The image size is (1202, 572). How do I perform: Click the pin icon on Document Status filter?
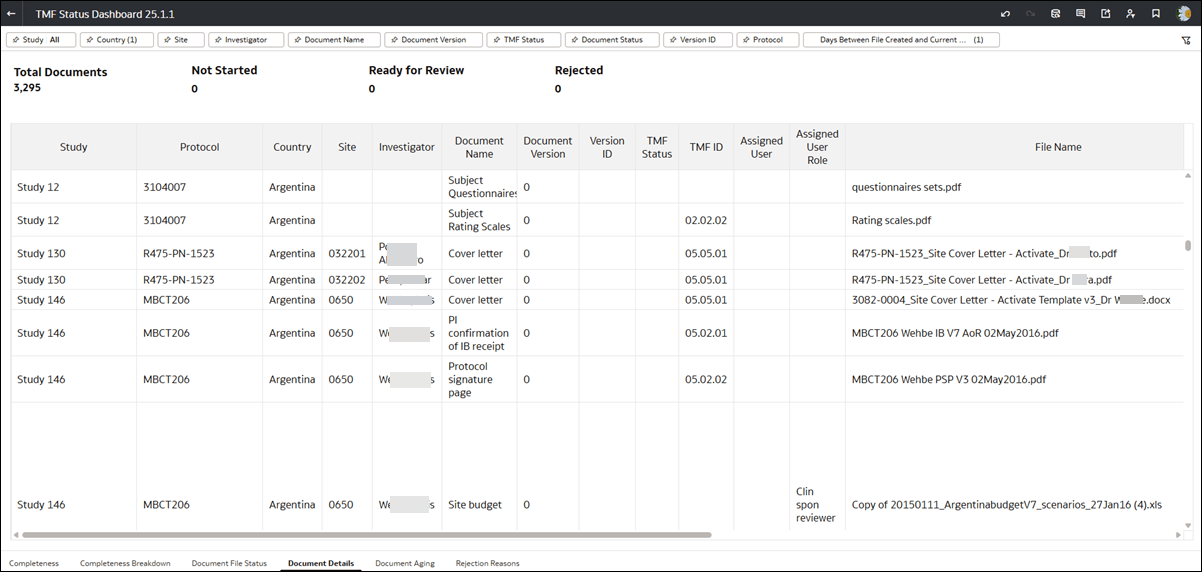[574, 40]
